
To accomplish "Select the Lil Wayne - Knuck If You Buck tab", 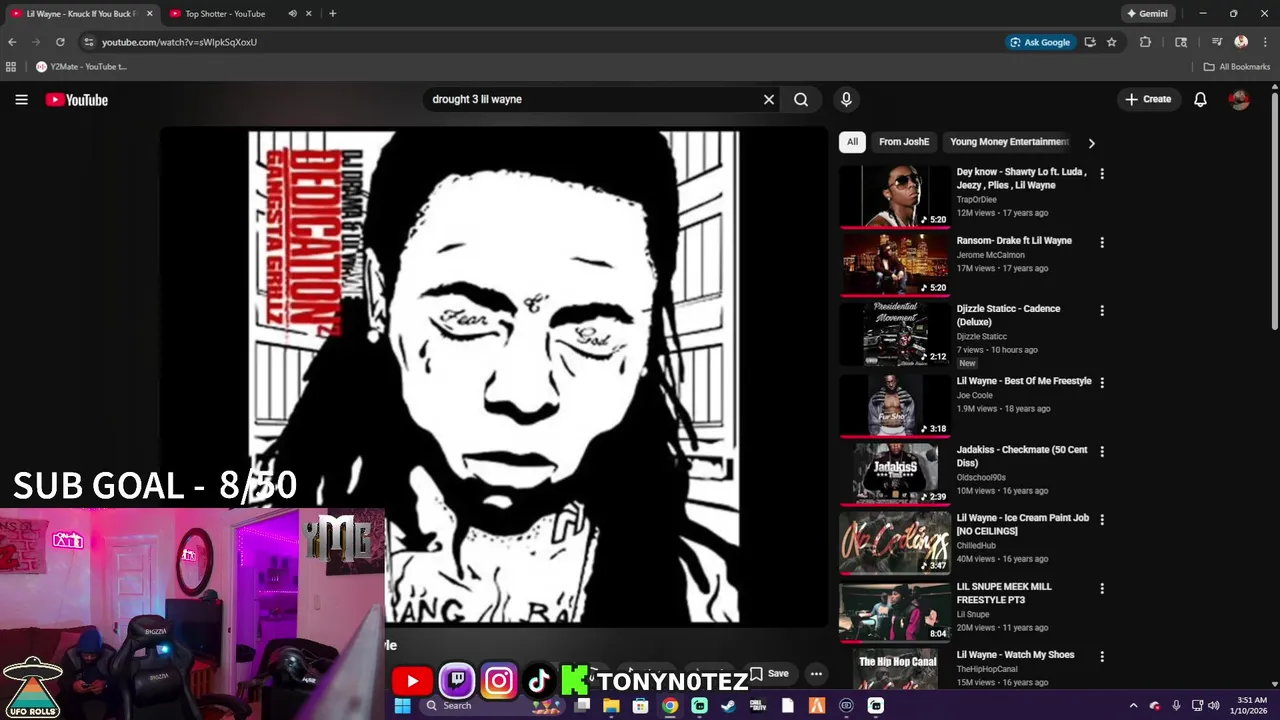I will [80, 14].
